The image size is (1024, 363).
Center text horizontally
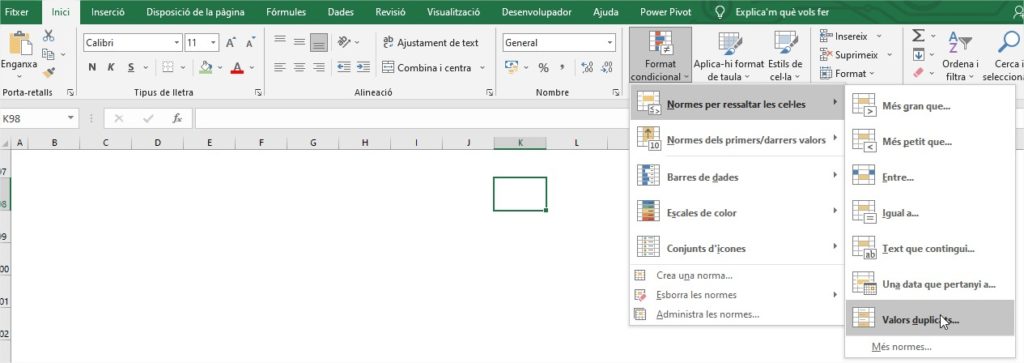pos(299,67)
